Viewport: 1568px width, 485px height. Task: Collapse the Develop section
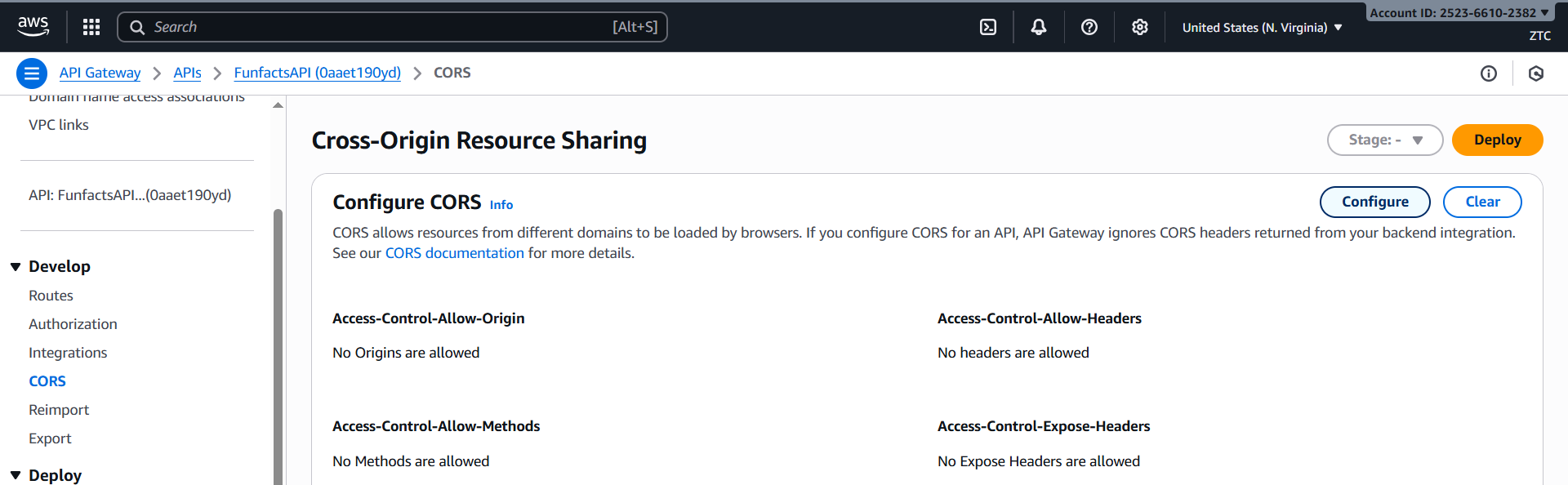pyautogui.click(x=16, y=267)
